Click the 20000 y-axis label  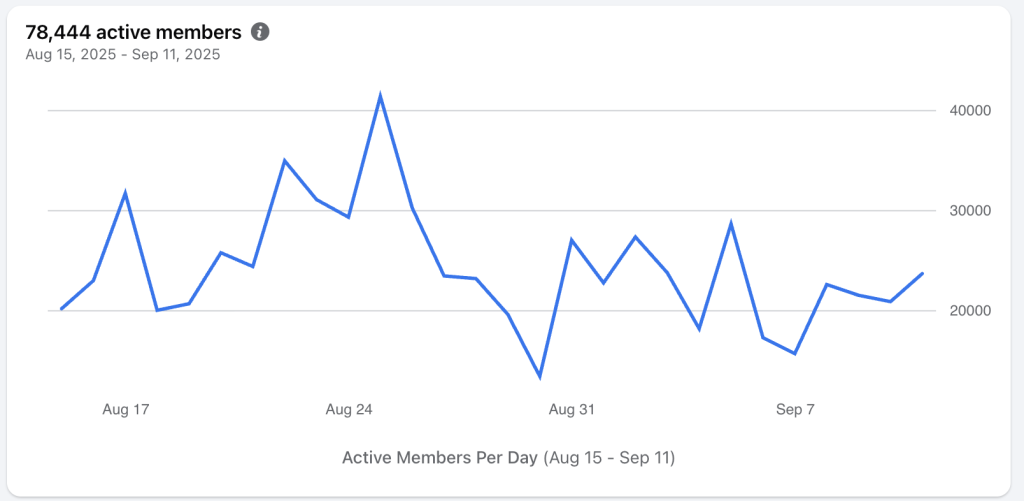coord(969,310)
